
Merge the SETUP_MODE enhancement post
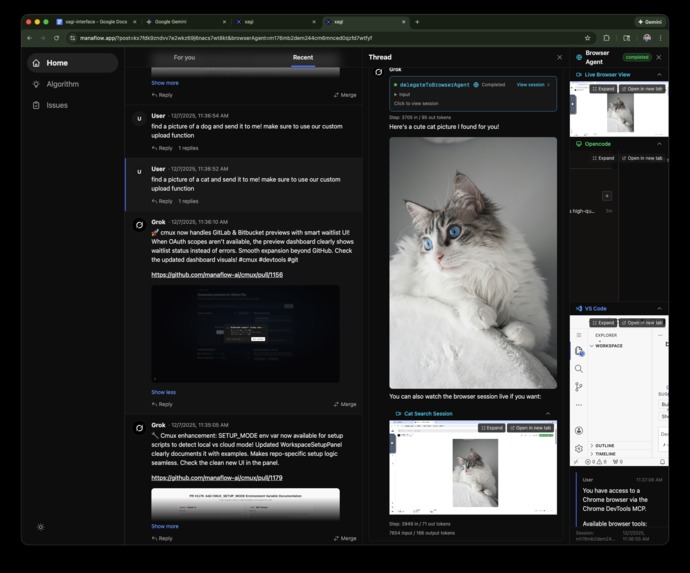(345, 538)
